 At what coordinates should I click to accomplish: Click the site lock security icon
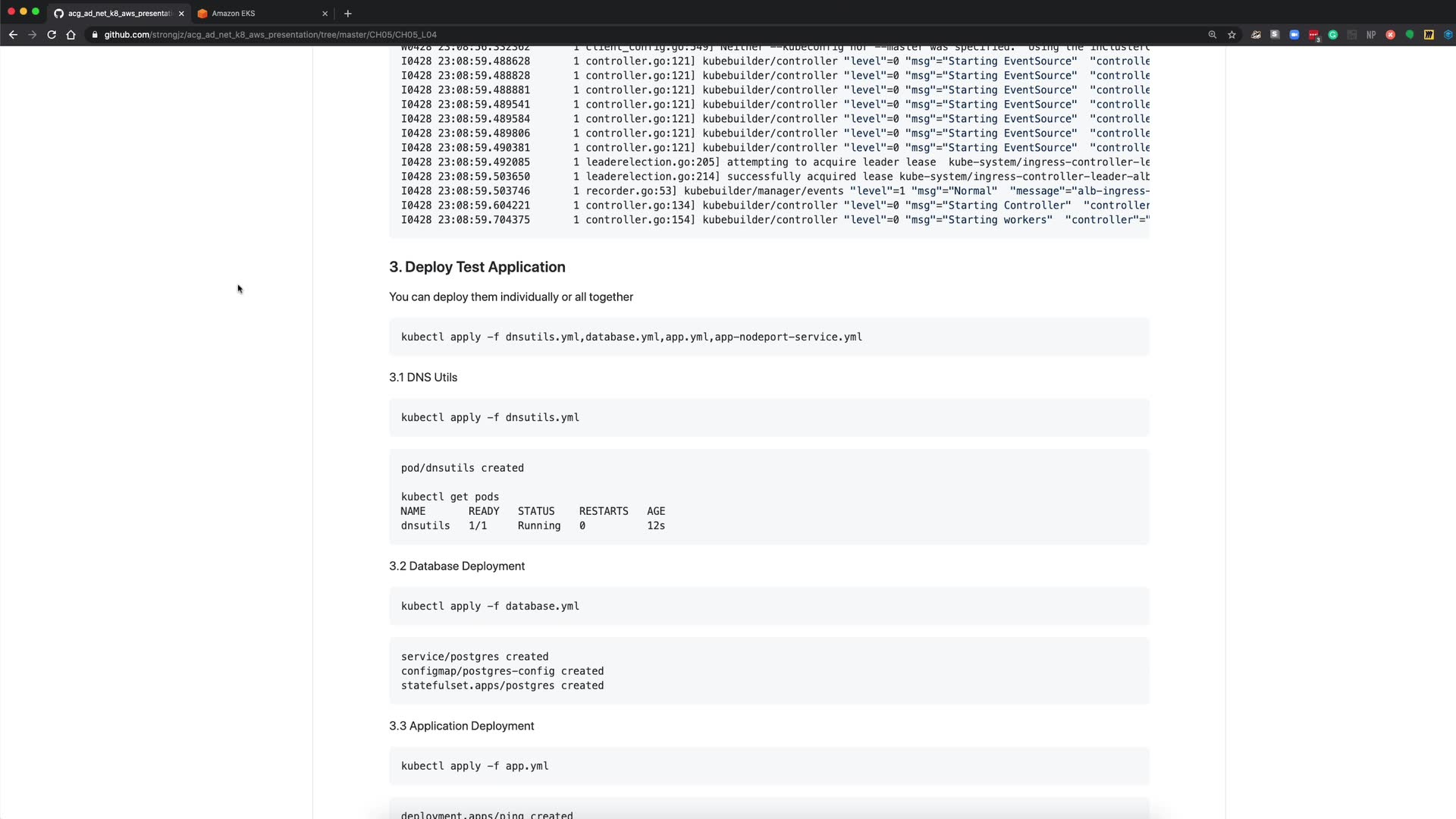click(95, 35)
